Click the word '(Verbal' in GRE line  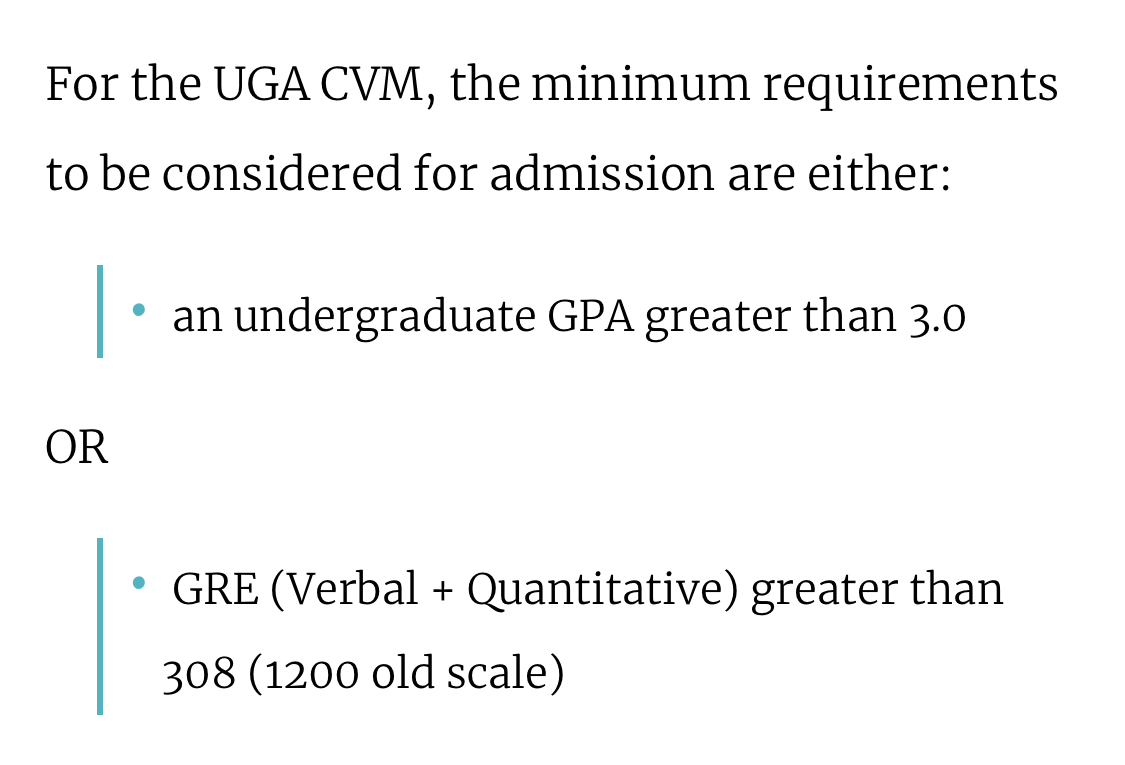click(x=344, y=590)
